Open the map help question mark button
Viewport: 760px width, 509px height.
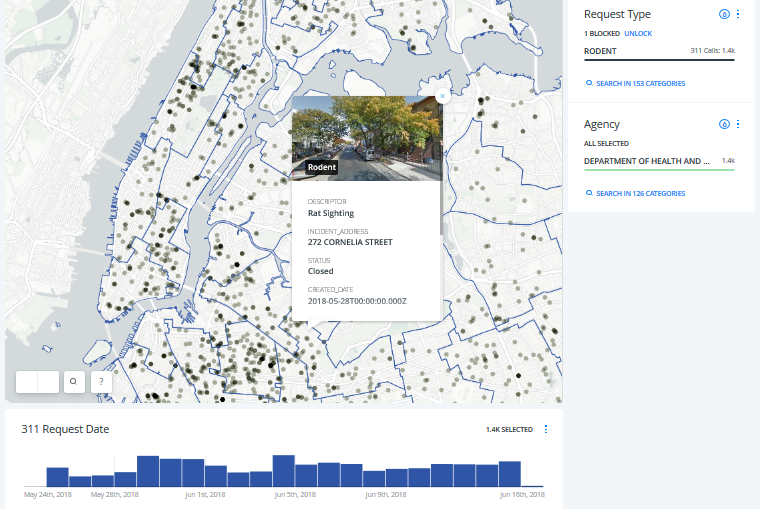(x=101, y=382)
